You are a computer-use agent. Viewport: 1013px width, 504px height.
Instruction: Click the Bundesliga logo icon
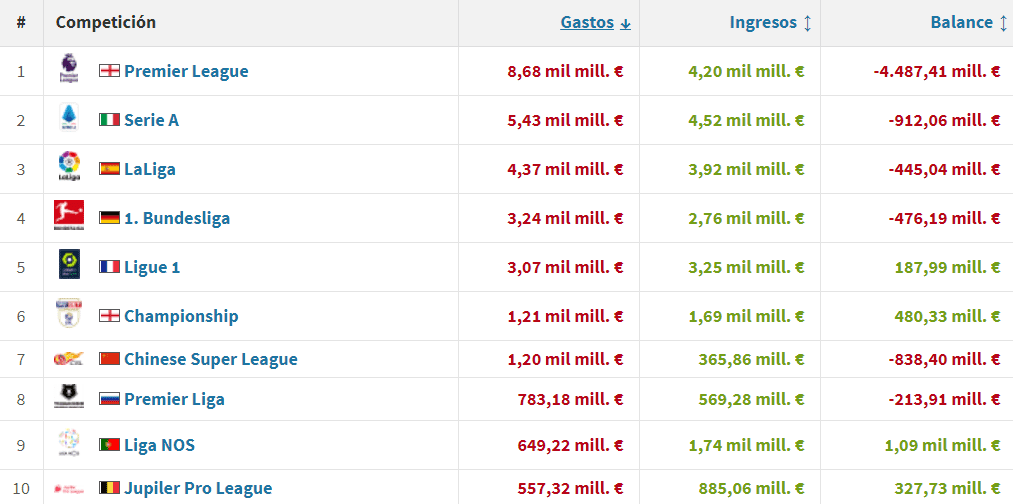pos(69,217)
